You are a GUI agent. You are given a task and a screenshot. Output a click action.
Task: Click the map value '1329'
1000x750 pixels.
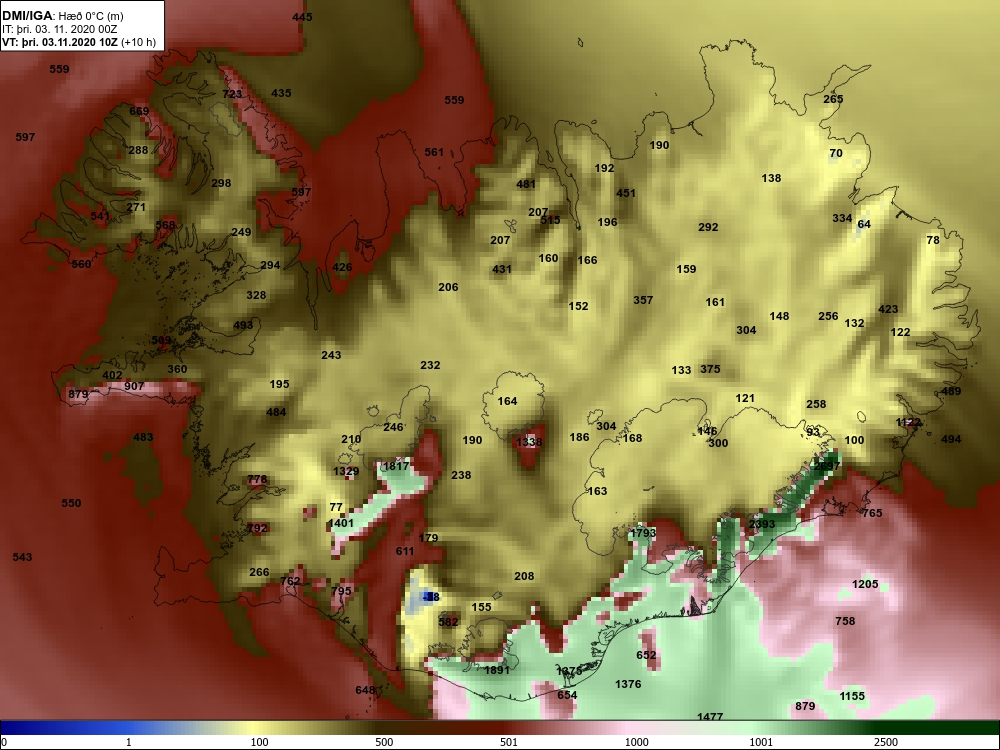(x=346, y=471)
